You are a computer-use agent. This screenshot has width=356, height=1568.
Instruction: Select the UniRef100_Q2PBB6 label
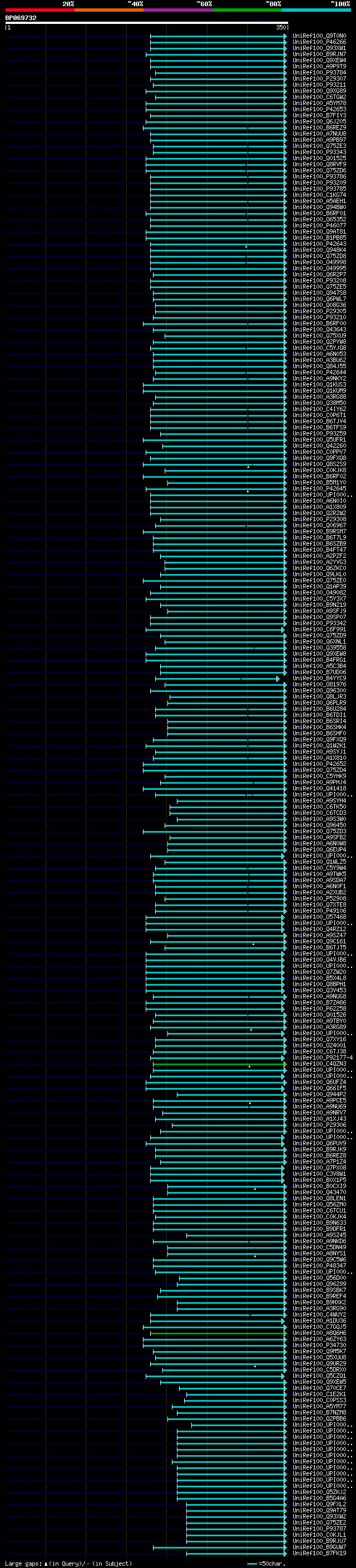(319, 1418)
